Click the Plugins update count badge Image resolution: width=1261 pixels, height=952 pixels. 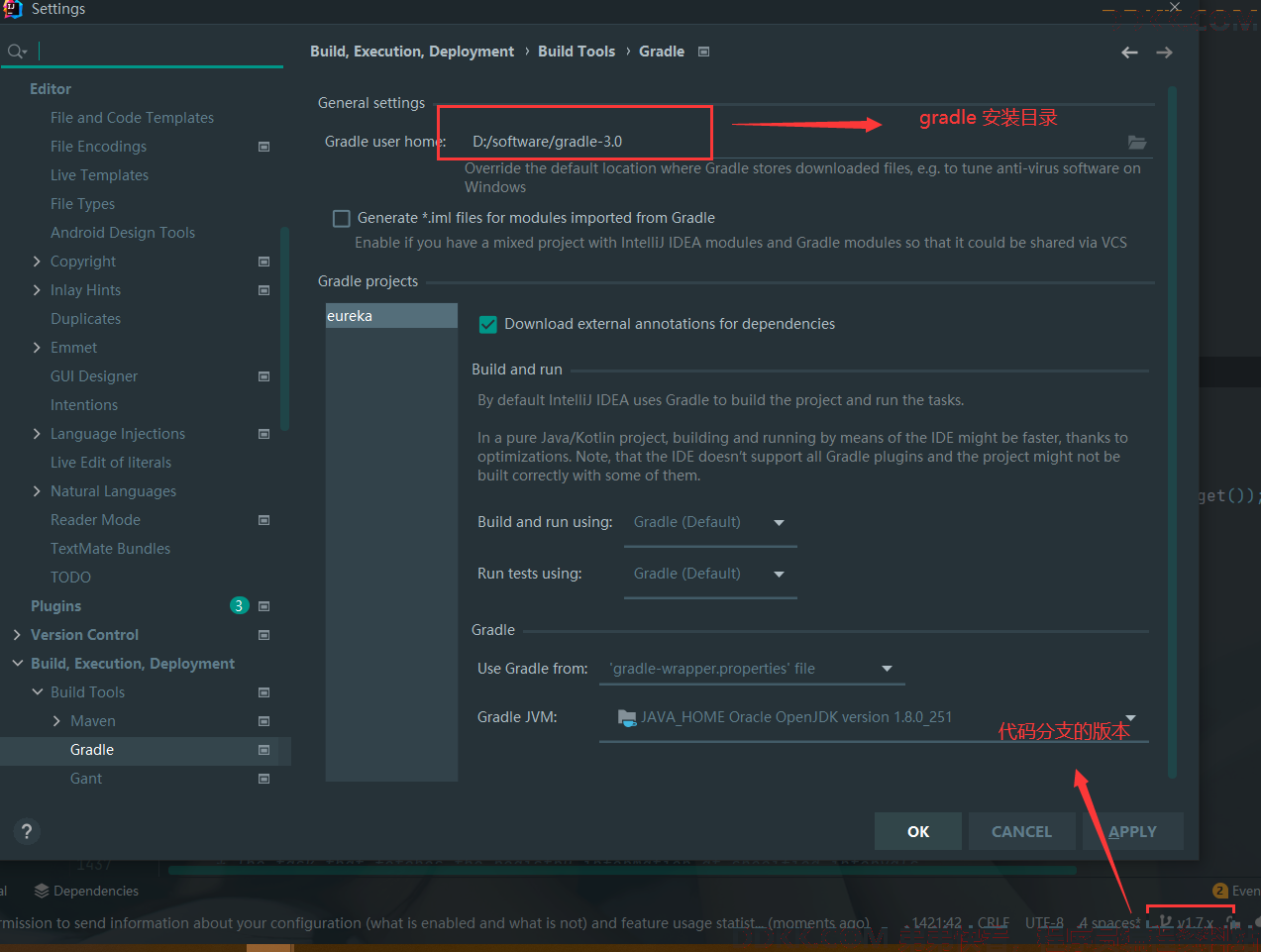click(239, 605)
